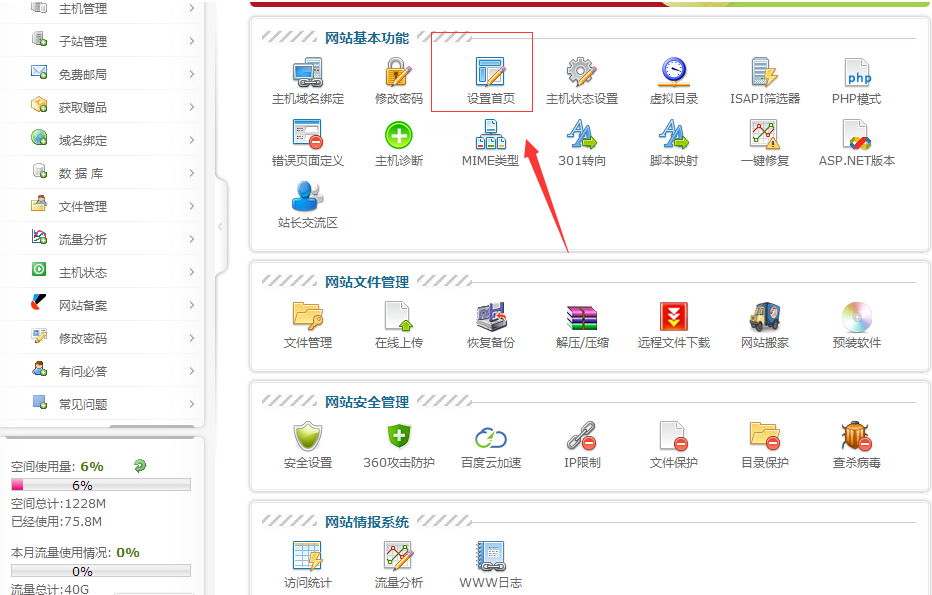Click 网站基本功能 section heading
The height and width of the screenshot is (595, 932).
click(x=367, y=38)
